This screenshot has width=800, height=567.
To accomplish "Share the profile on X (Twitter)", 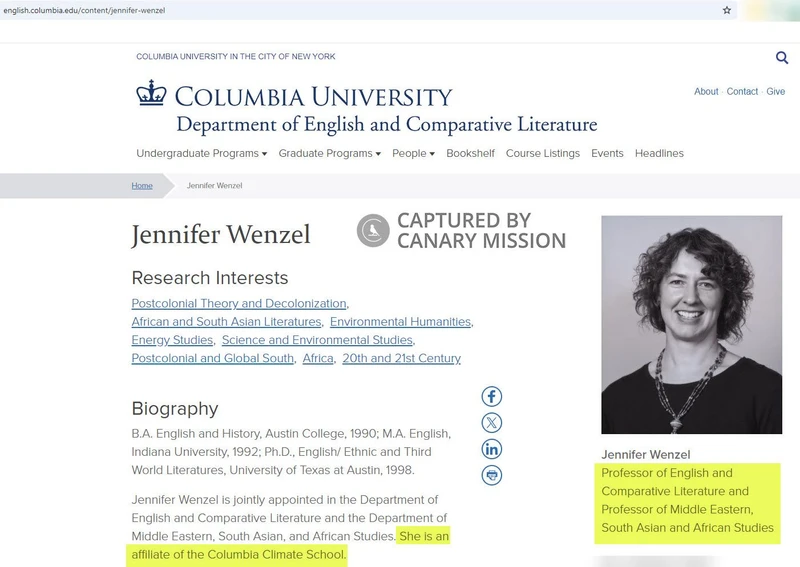I will [x=491, y=423].
